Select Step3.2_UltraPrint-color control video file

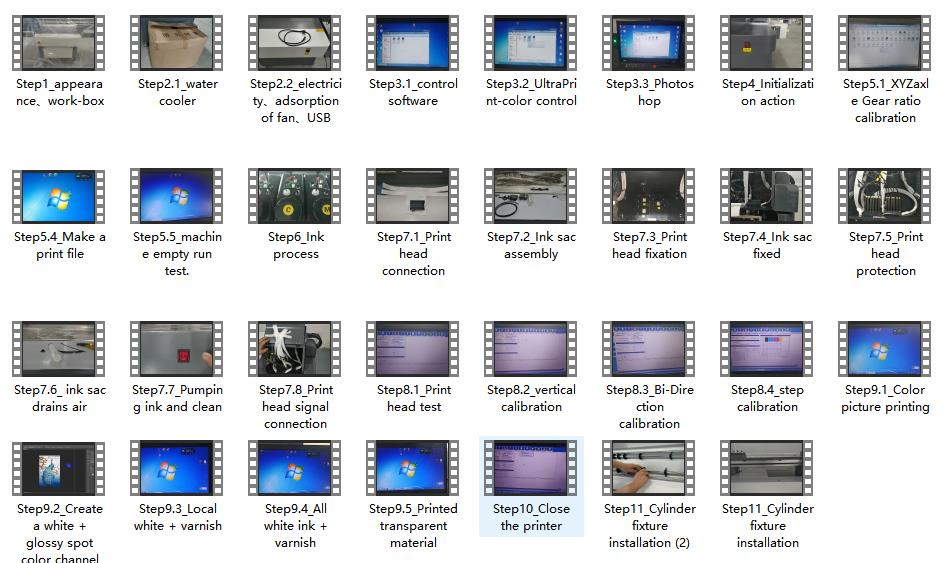(531, 43)
